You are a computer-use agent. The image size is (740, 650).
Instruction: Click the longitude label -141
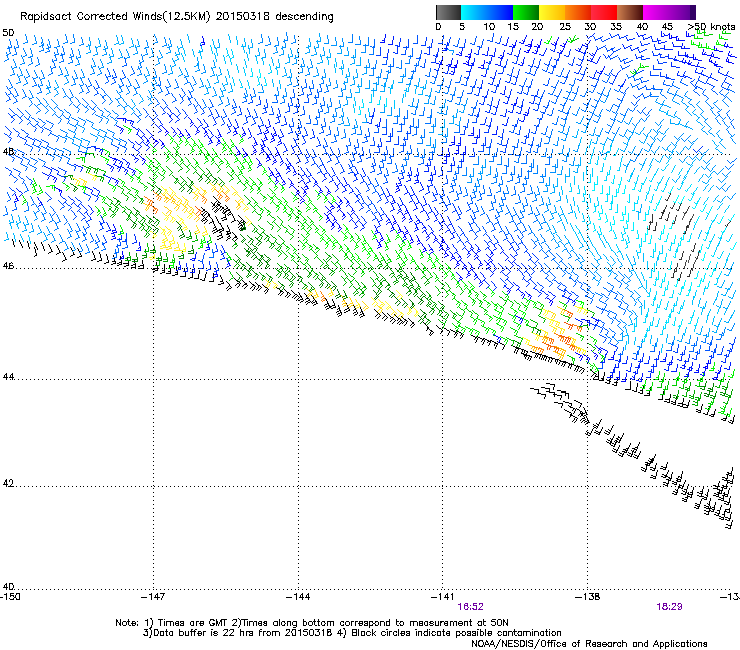point(443,597)
